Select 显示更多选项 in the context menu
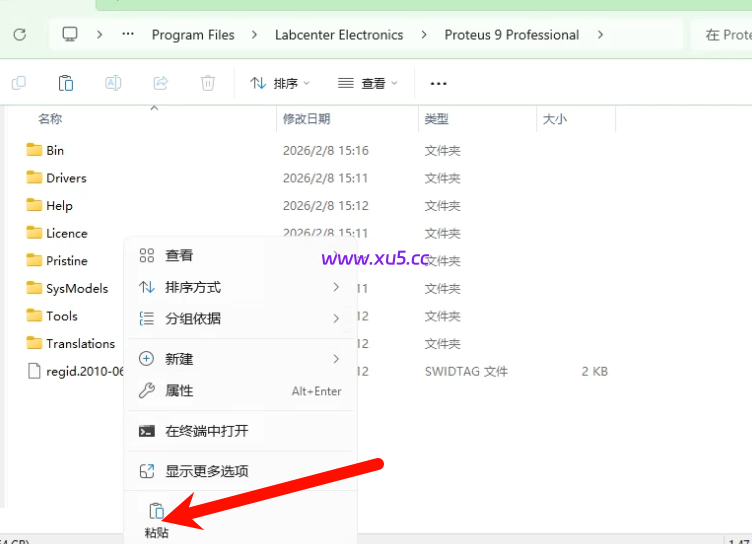The height and width of the screenshot is (544, 752). tap(206, 471)
